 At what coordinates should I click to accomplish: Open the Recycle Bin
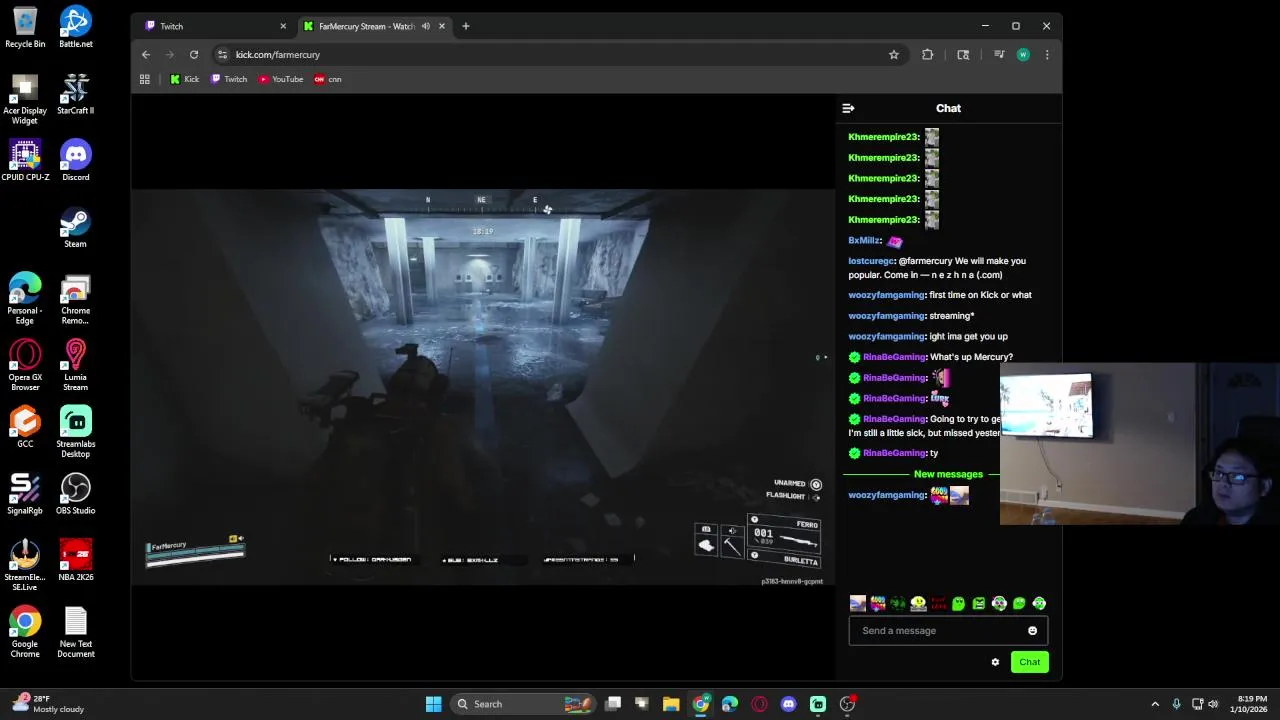(25, 27)
